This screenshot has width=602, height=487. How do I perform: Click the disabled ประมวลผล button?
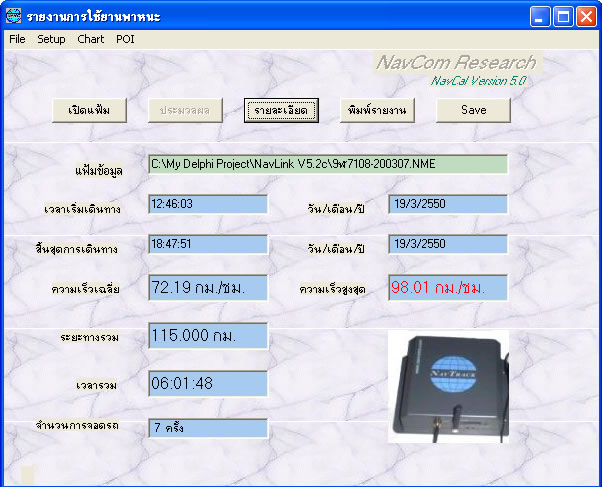click(x=185, y=111)
